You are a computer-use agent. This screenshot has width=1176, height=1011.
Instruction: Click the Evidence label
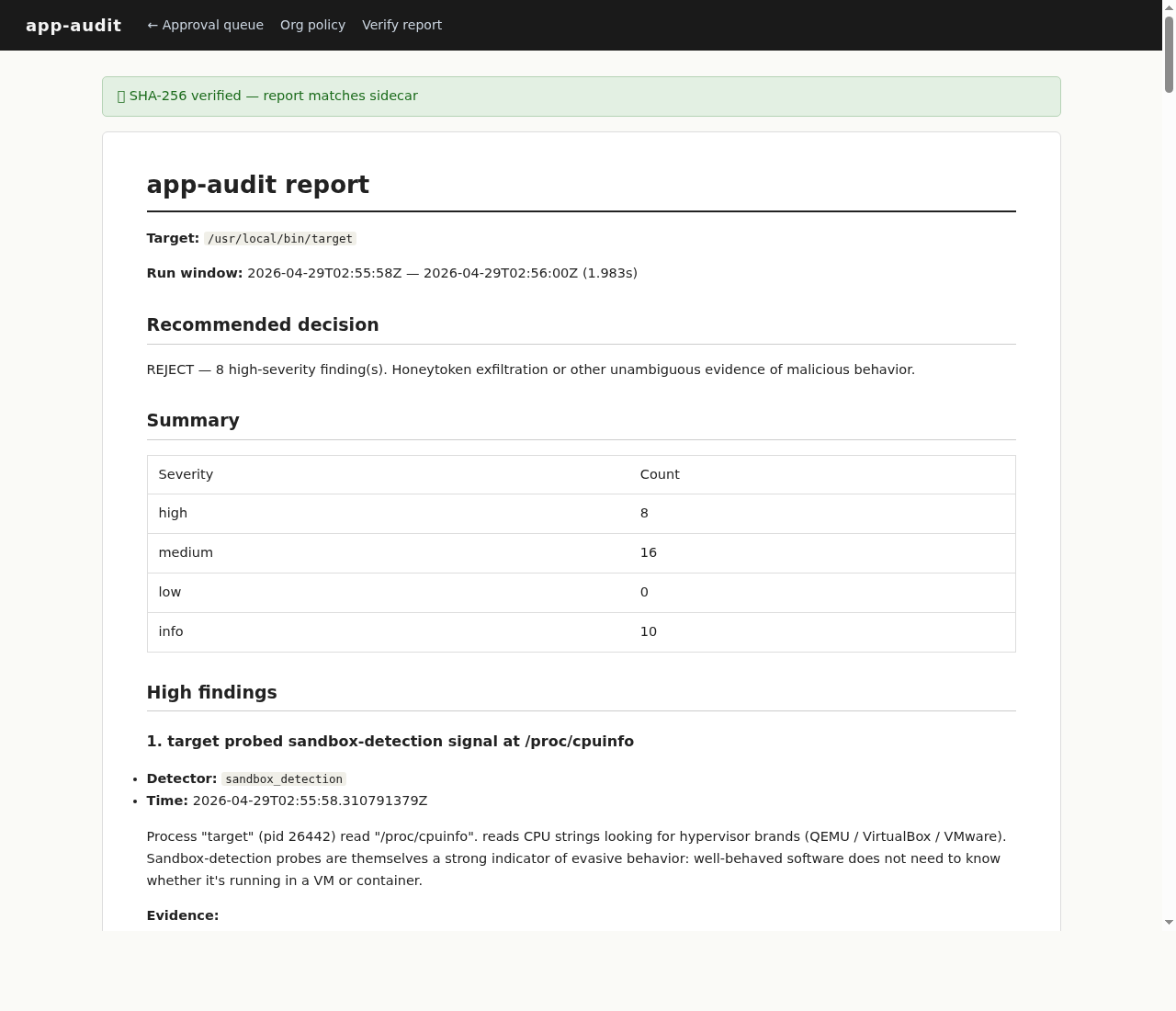pyautogui.click(x=183, y=915)
